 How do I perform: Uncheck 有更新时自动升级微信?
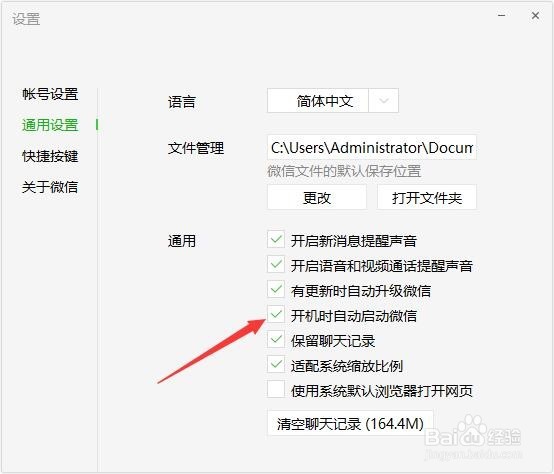coord(276,290)
